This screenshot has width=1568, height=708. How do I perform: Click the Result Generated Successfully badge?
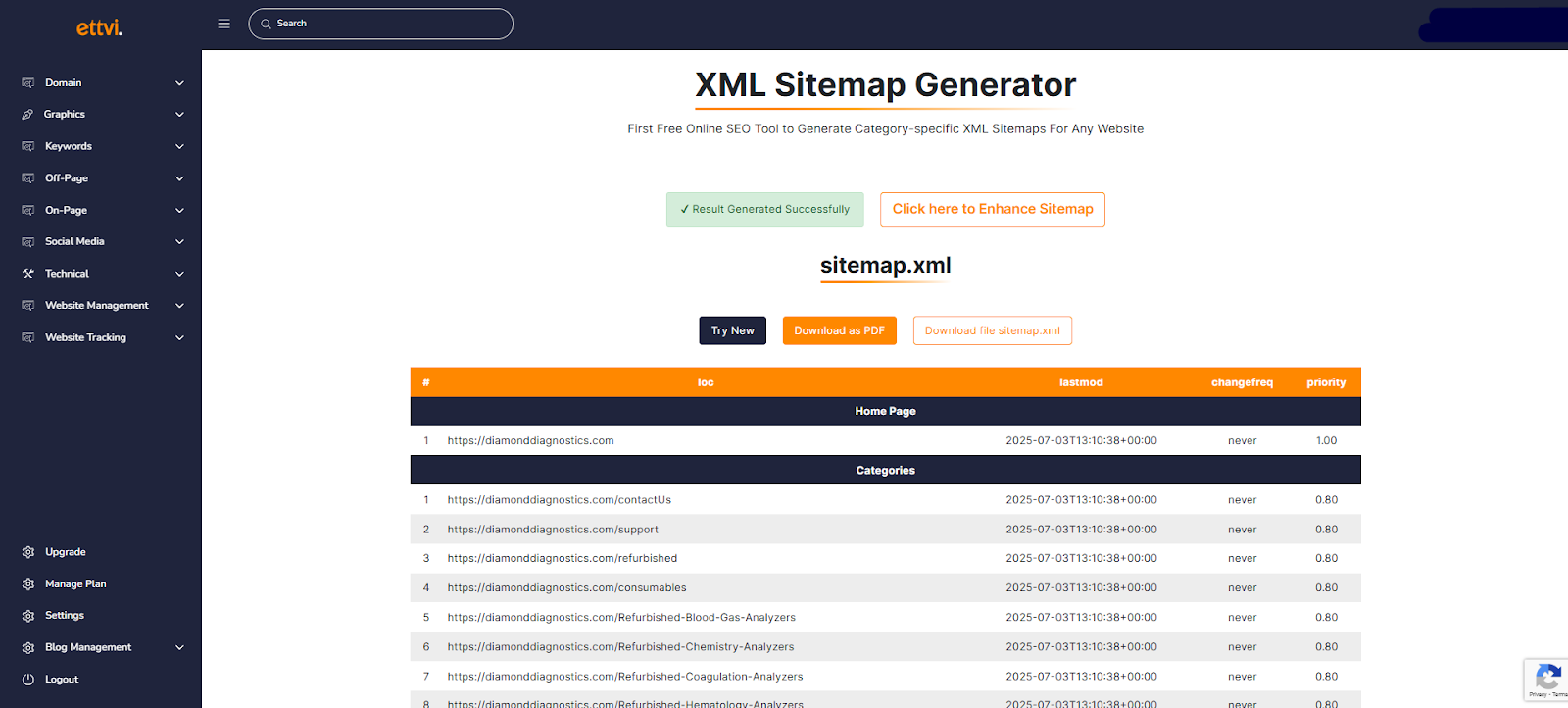[765, 209]
